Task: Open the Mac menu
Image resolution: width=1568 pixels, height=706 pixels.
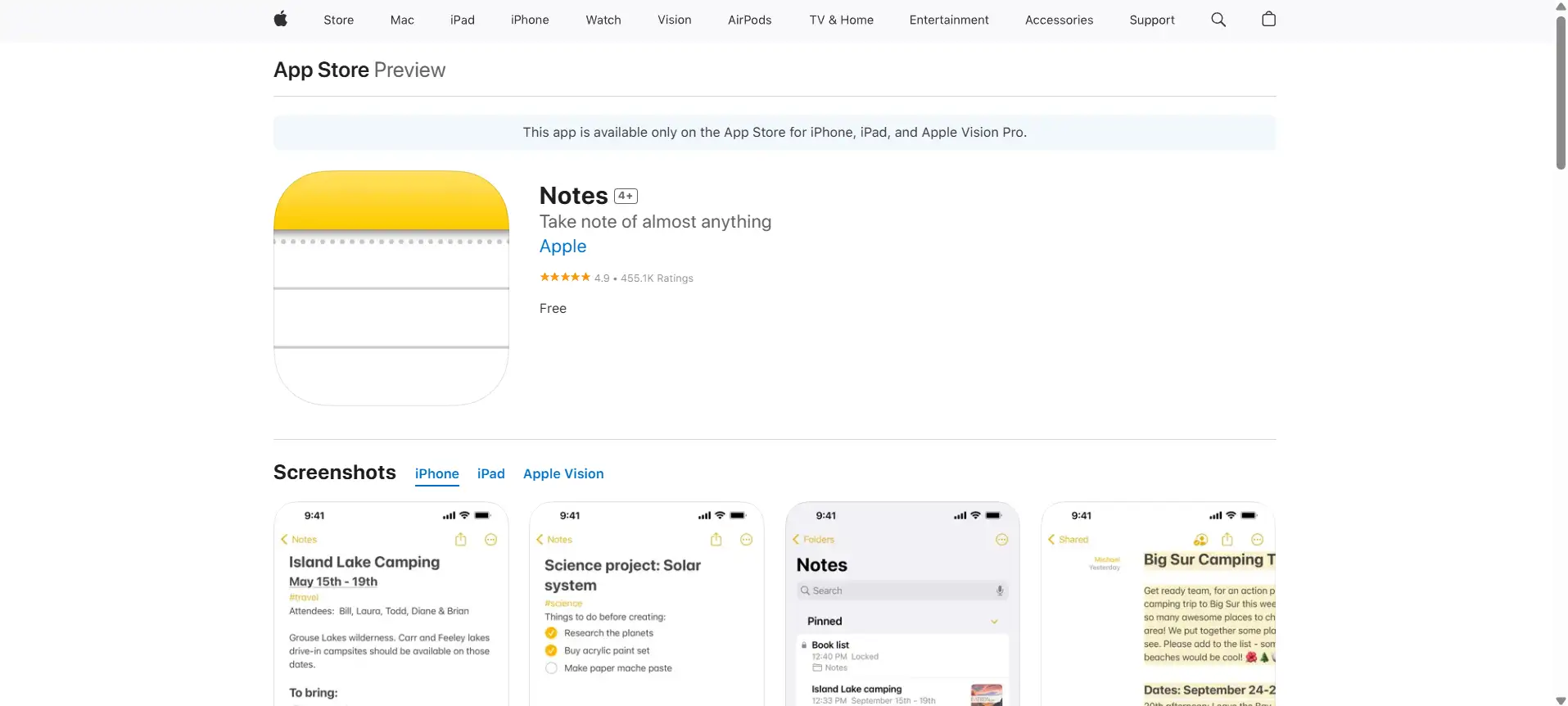Action: point(402,20)
